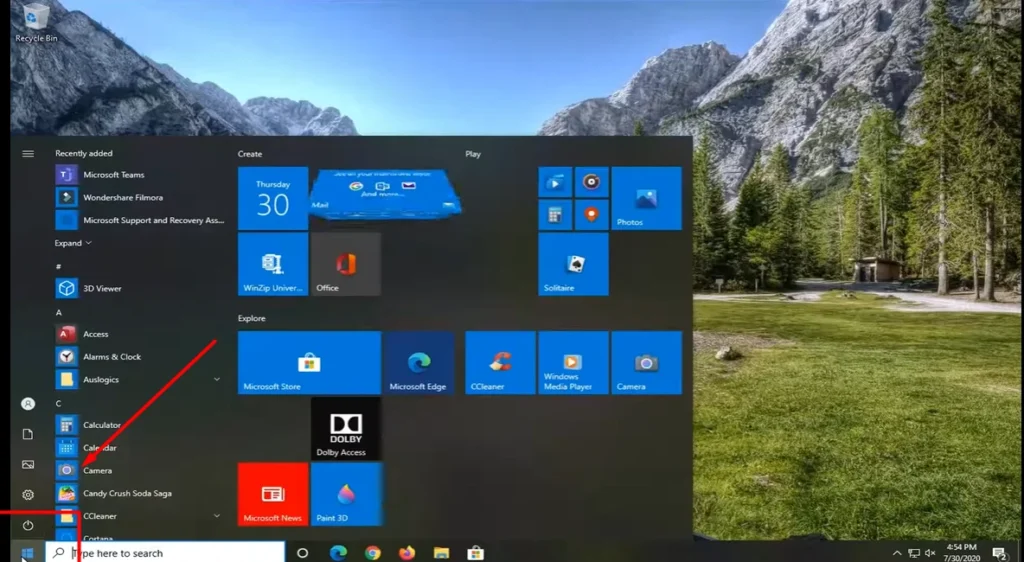Launch Firefox from the taskbar

(407, 553)
